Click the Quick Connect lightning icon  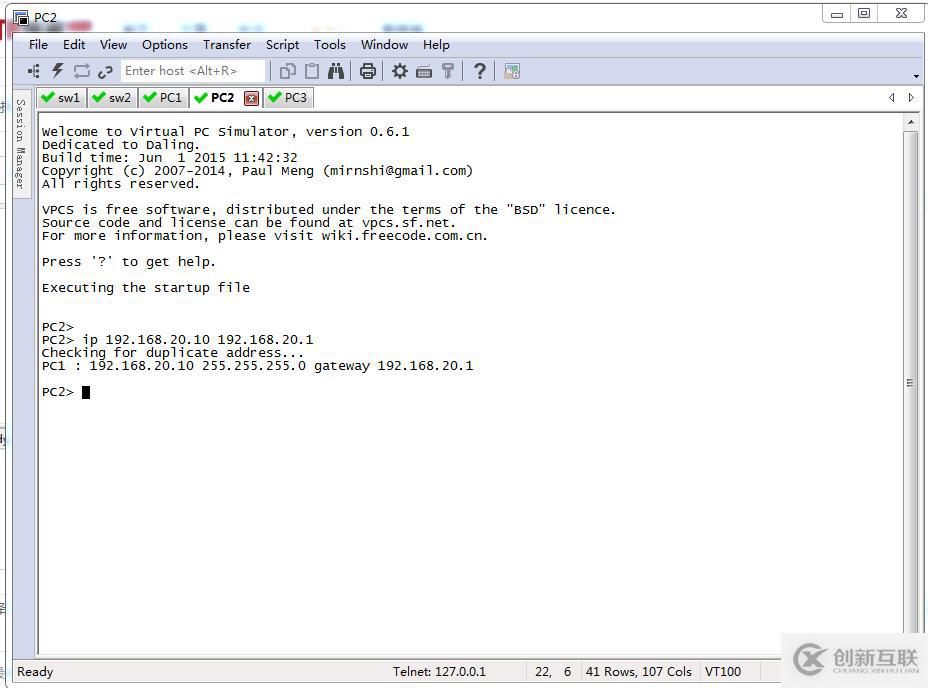(57, 71)
